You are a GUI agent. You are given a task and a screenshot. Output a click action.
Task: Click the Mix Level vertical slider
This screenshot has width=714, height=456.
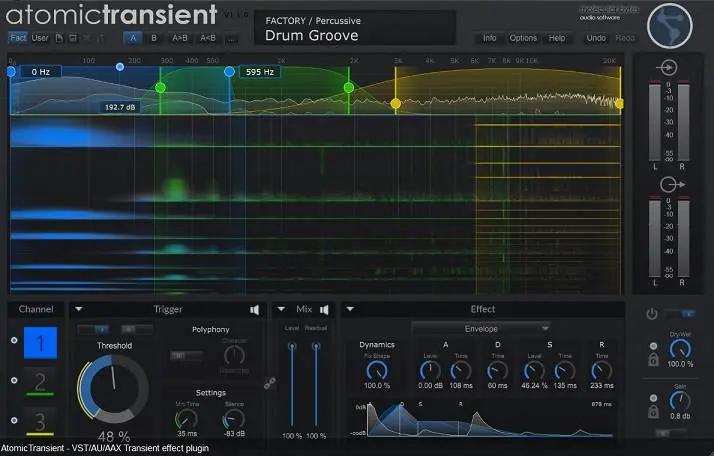click(292, 384)
